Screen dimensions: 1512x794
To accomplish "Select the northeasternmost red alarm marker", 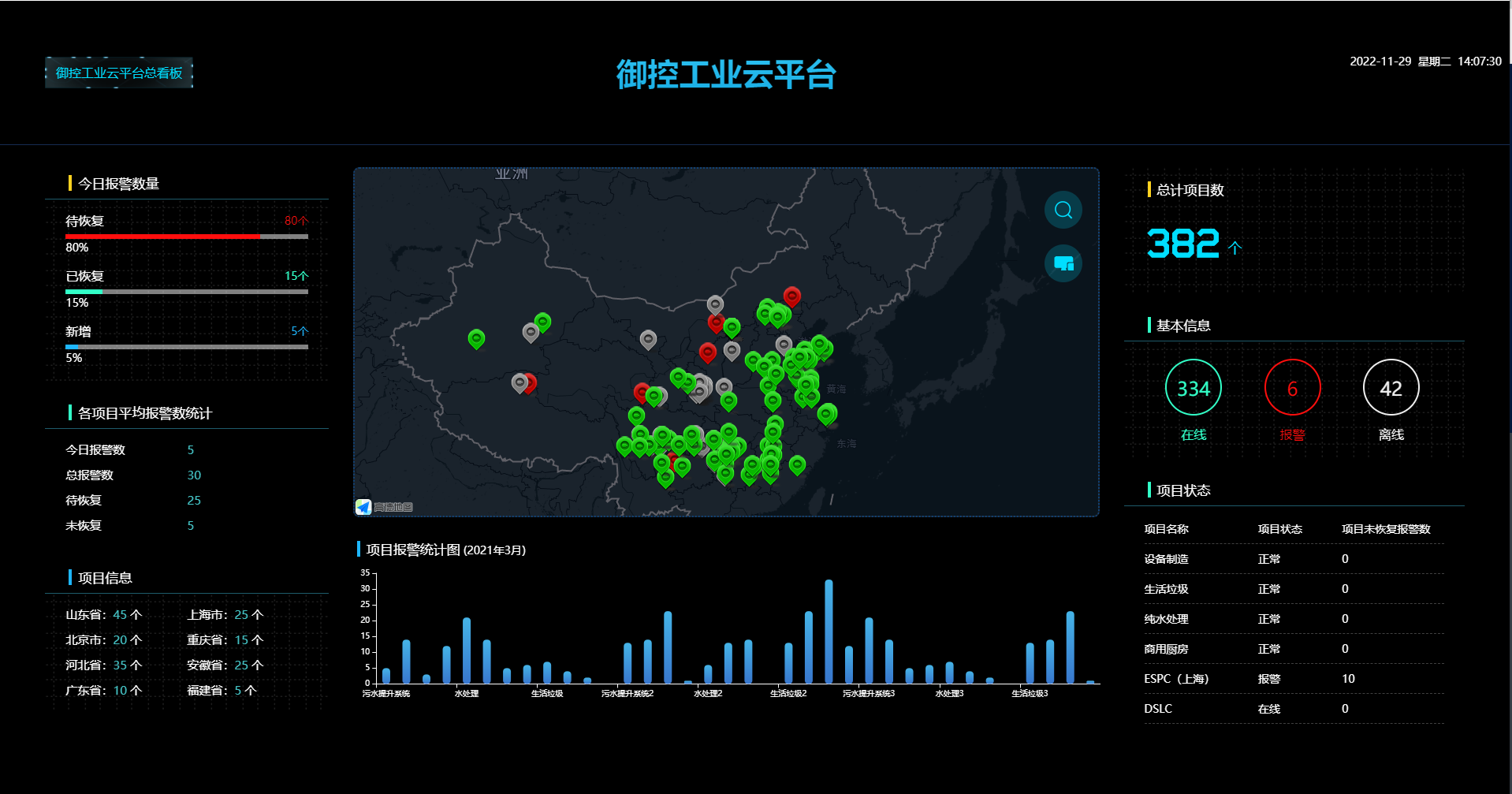I will (791, 296).
